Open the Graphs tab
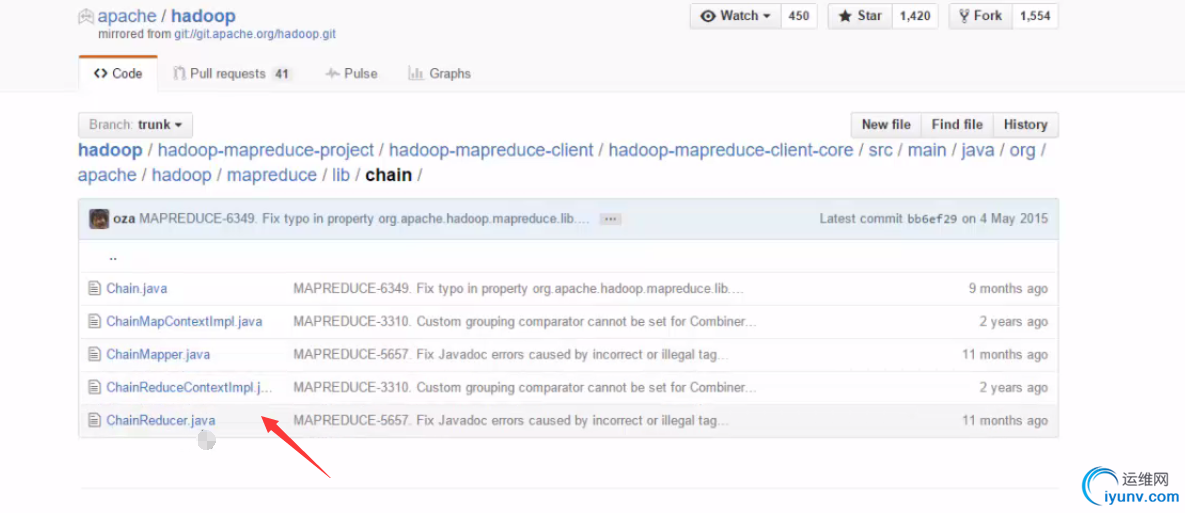The height and width of the screenshot is (513, 1185). click(440, 73)
